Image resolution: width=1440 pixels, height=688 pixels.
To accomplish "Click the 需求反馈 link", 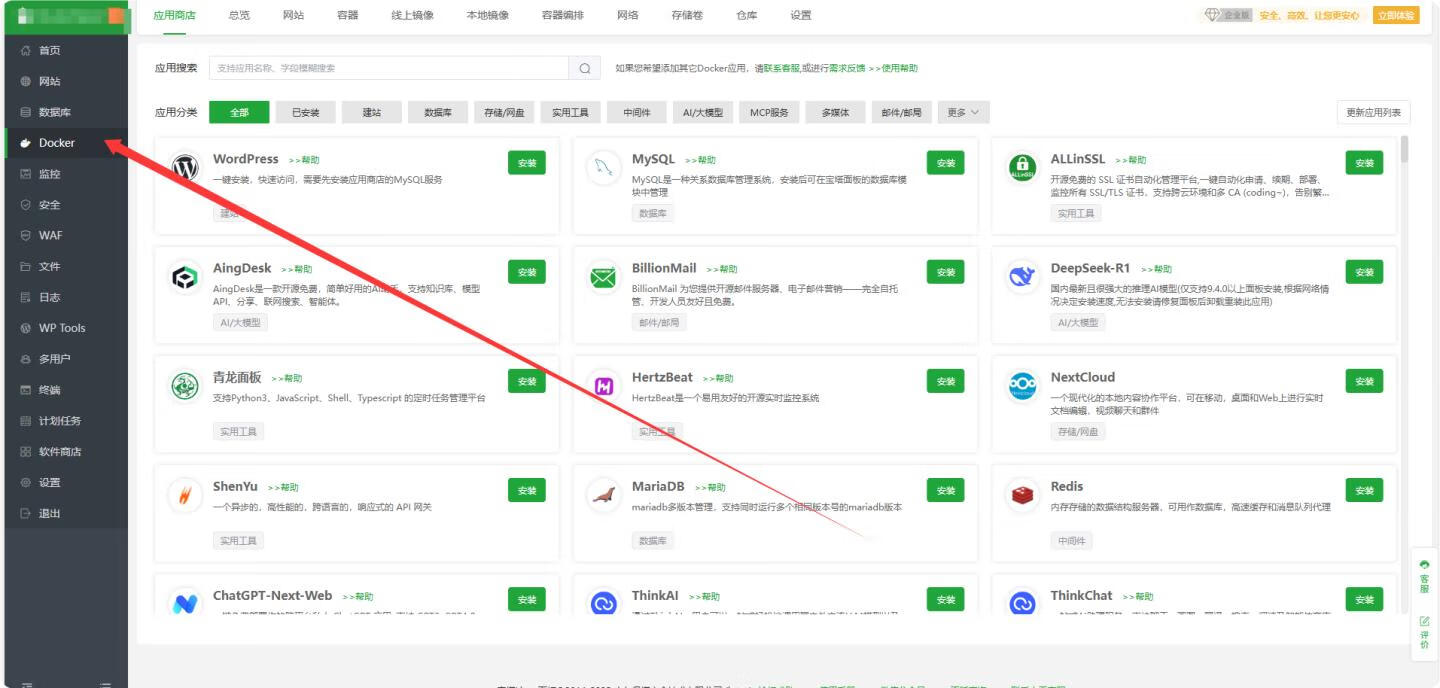I will (847, 68).
